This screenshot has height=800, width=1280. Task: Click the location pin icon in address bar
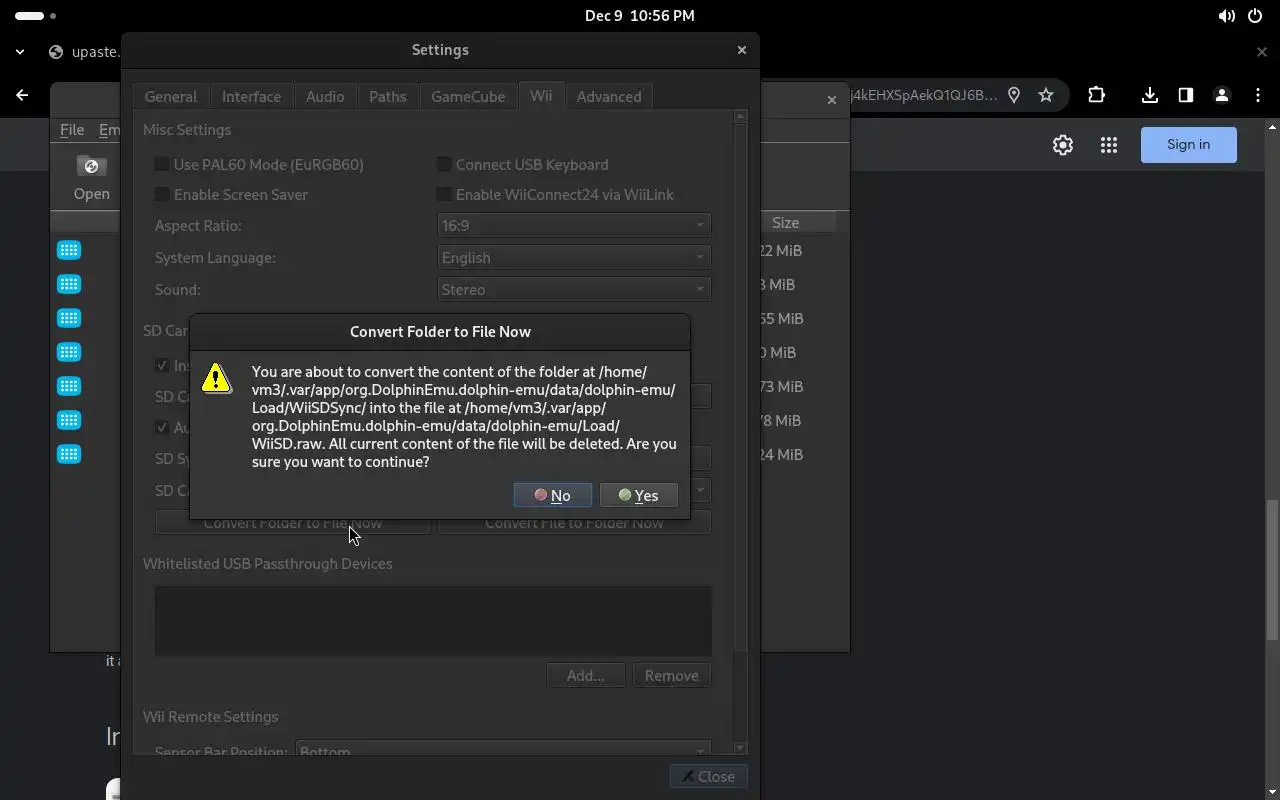1014,95
